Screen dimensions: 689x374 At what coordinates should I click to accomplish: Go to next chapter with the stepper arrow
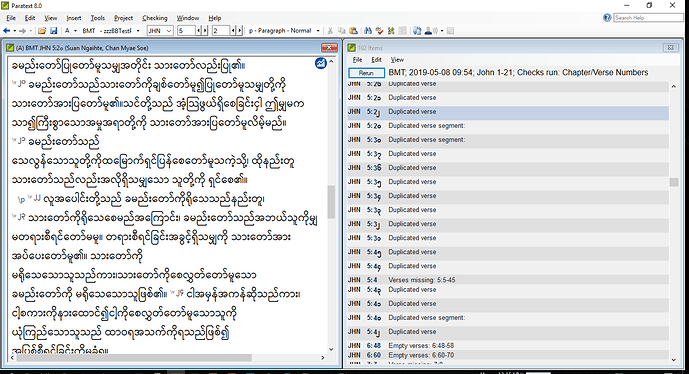pos(205,31)
